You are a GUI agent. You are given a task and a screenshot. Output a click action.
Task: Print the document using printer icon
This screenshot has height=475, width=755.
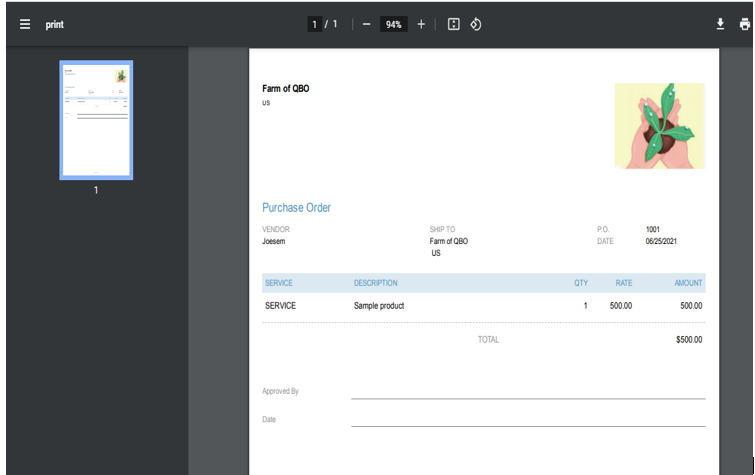[745, 24]
